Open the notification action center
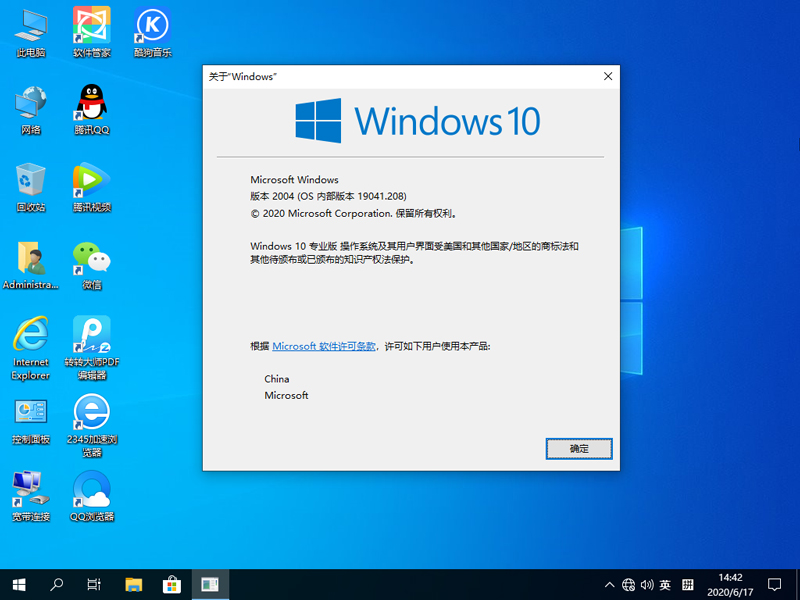The image size is (800, 600). click(774, 585)
